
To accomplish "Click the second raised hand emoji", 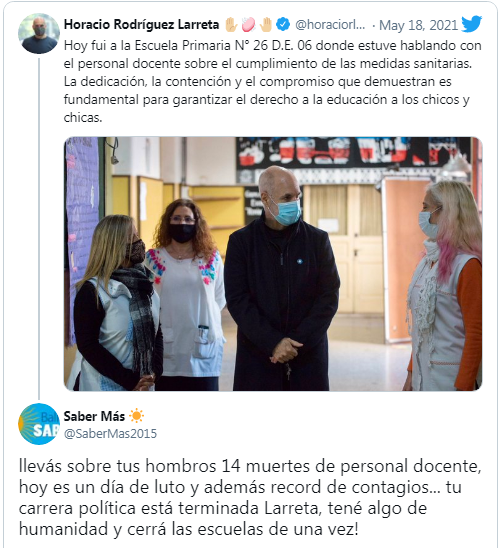I will coord(266,24).
